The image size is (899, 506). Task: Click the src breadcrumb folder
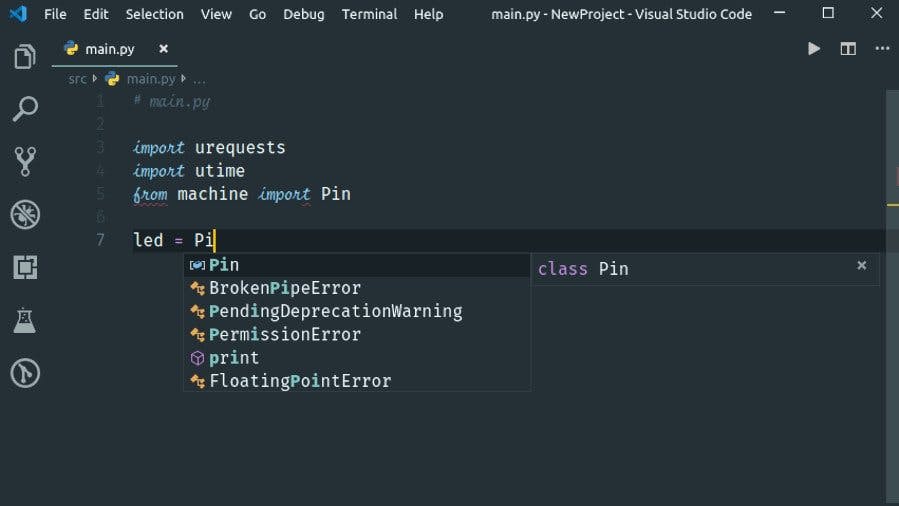pyautogui.click(x=77, y=78)
